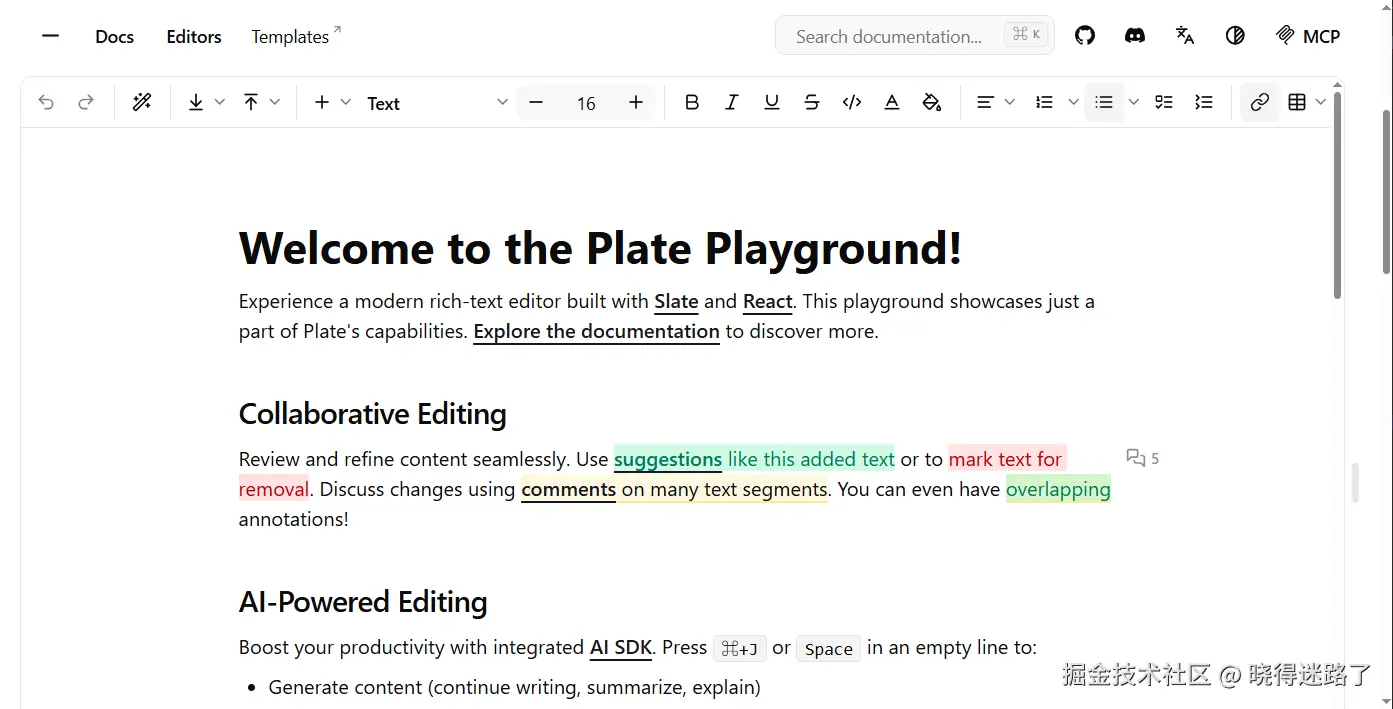This screenshot has height=709, width=1393.
Task: Toggle underline formatting
Action: (x=772, y=102)
